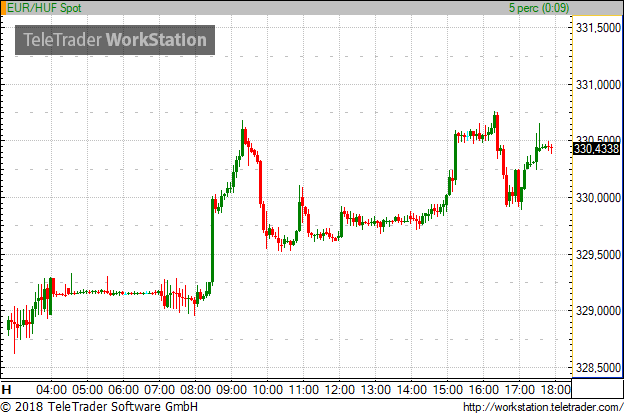Click the 10:00 time axis label
This screenshot has height=416, width=624.
267,389
